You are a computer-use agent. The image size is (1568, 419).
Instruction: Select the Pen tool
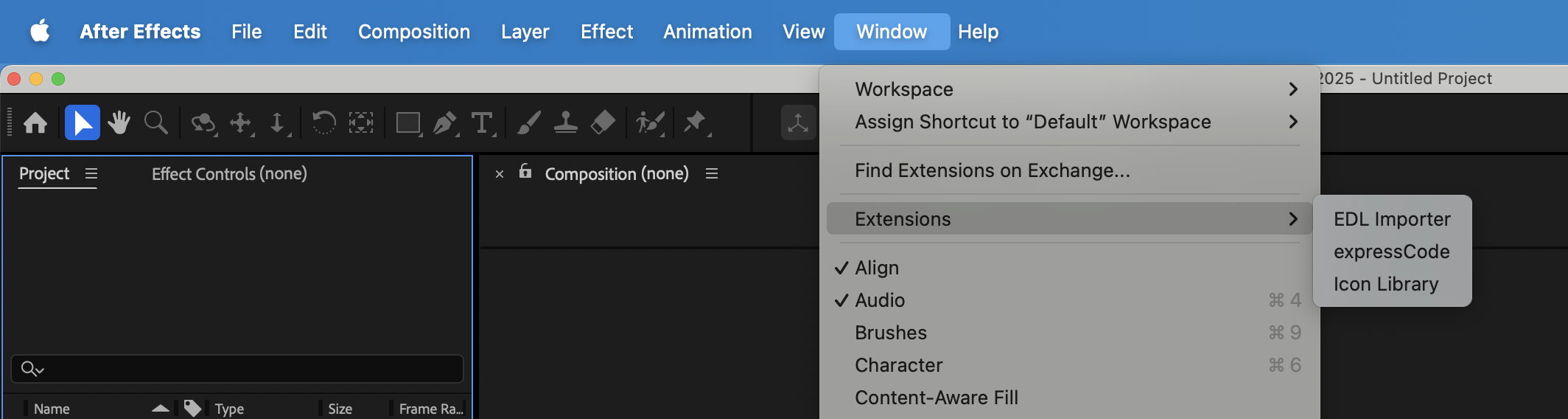click(444, 122)
